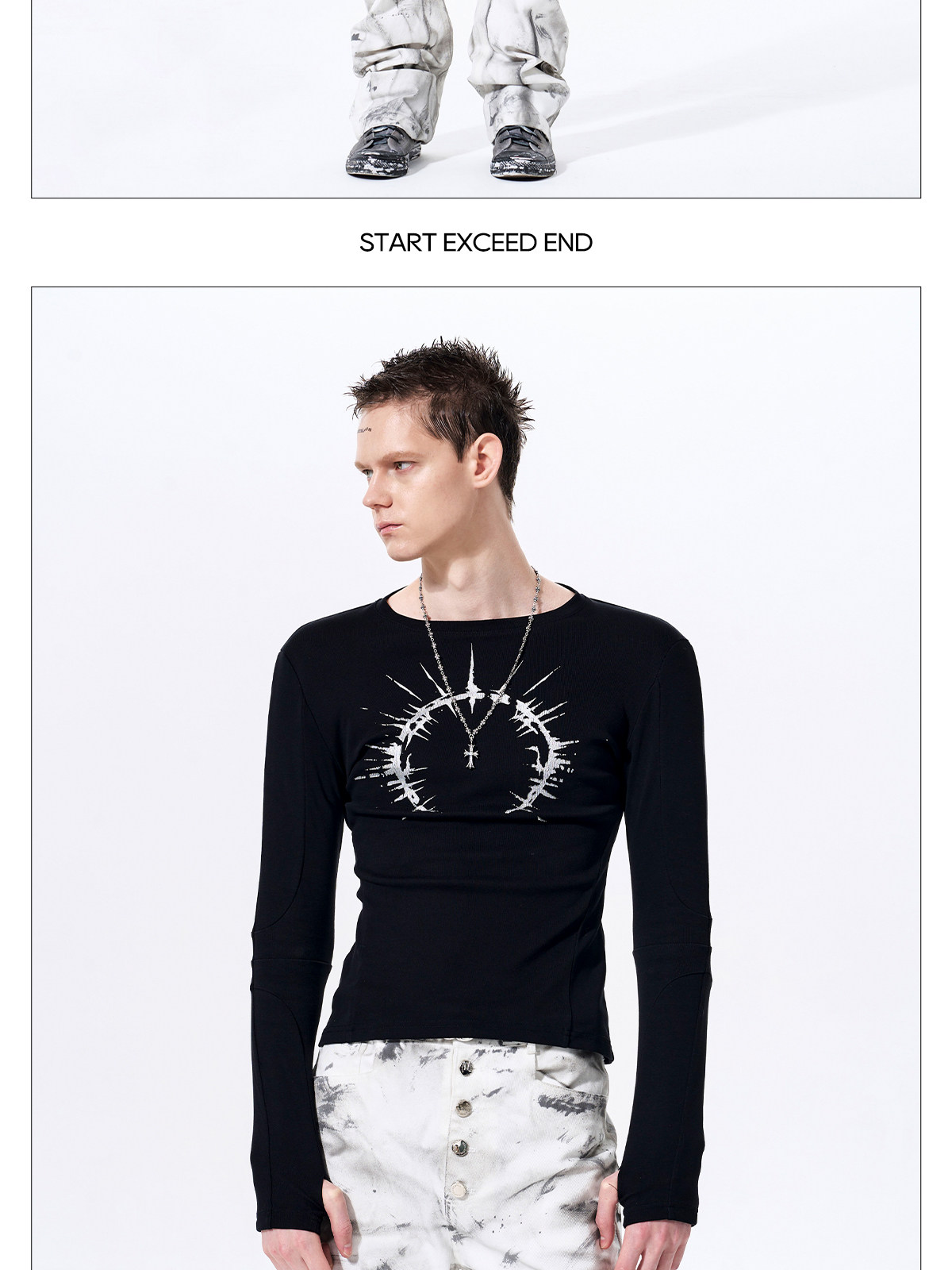Open the black long-sleeve model photo
952x1270 pixels.
point(476,778)
